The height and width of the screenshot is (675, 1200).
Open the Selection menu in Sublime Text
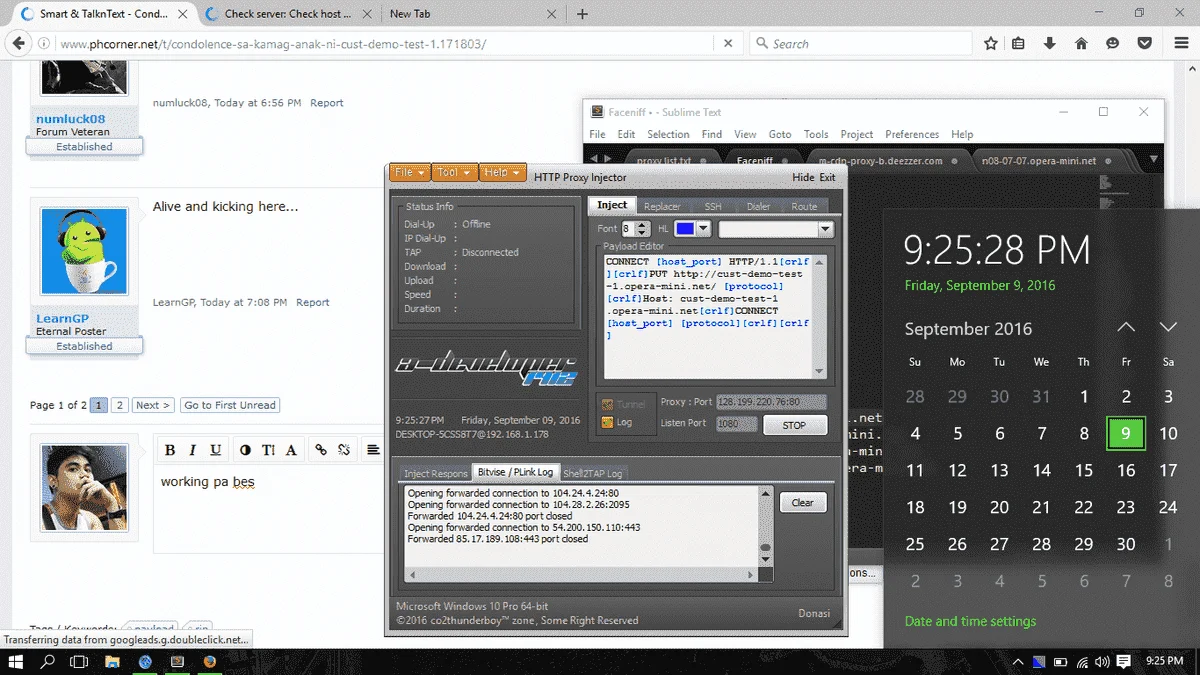(668, 134)
